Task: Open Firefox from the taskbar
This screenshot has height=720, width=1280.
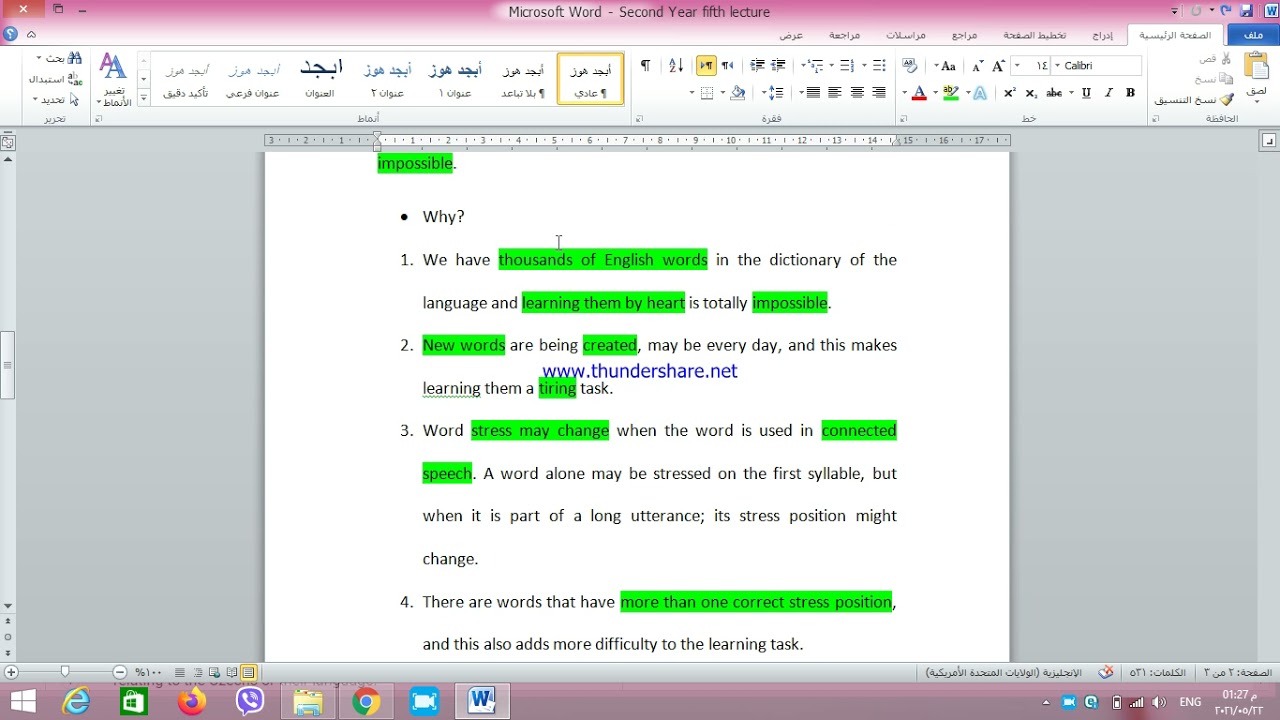Action: (x=192, y=702)
